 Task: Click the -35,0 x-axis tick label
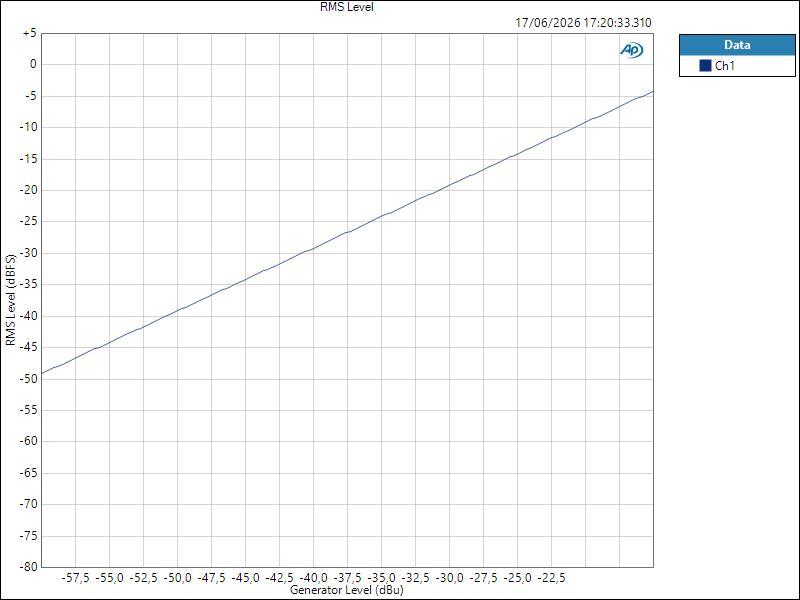tap(382, 578)
